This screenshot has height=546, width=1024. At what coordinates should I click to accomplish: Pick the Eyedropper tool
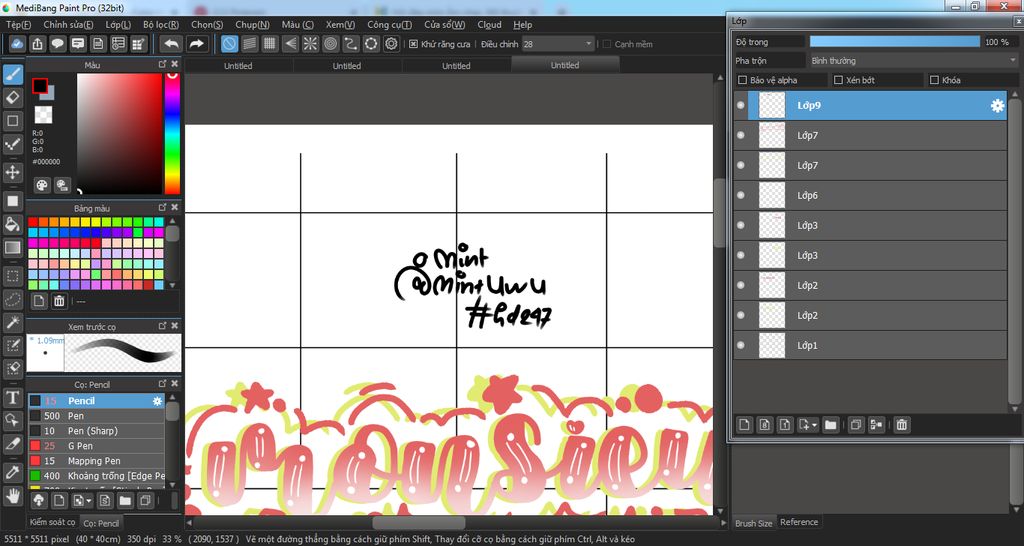[12, 472]
